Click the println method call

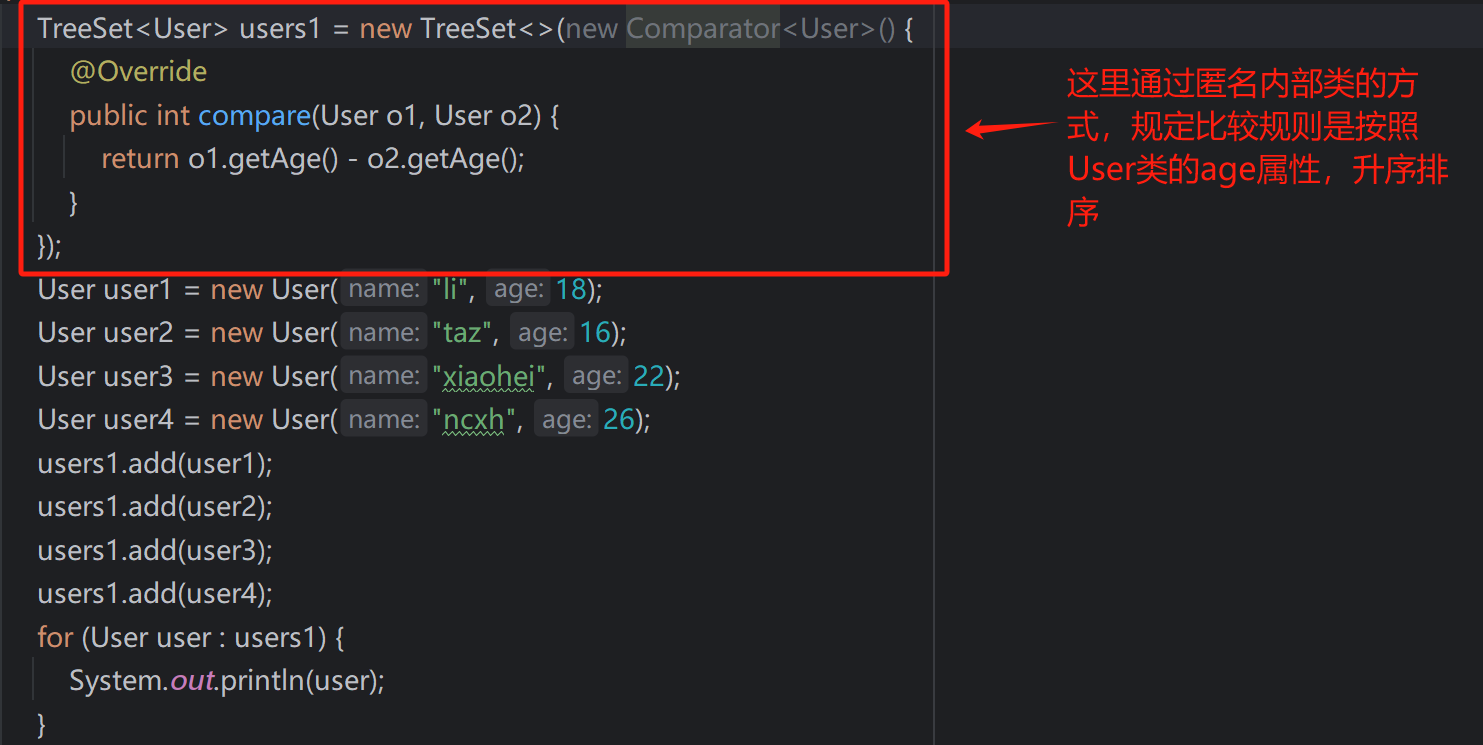(262, 681)
